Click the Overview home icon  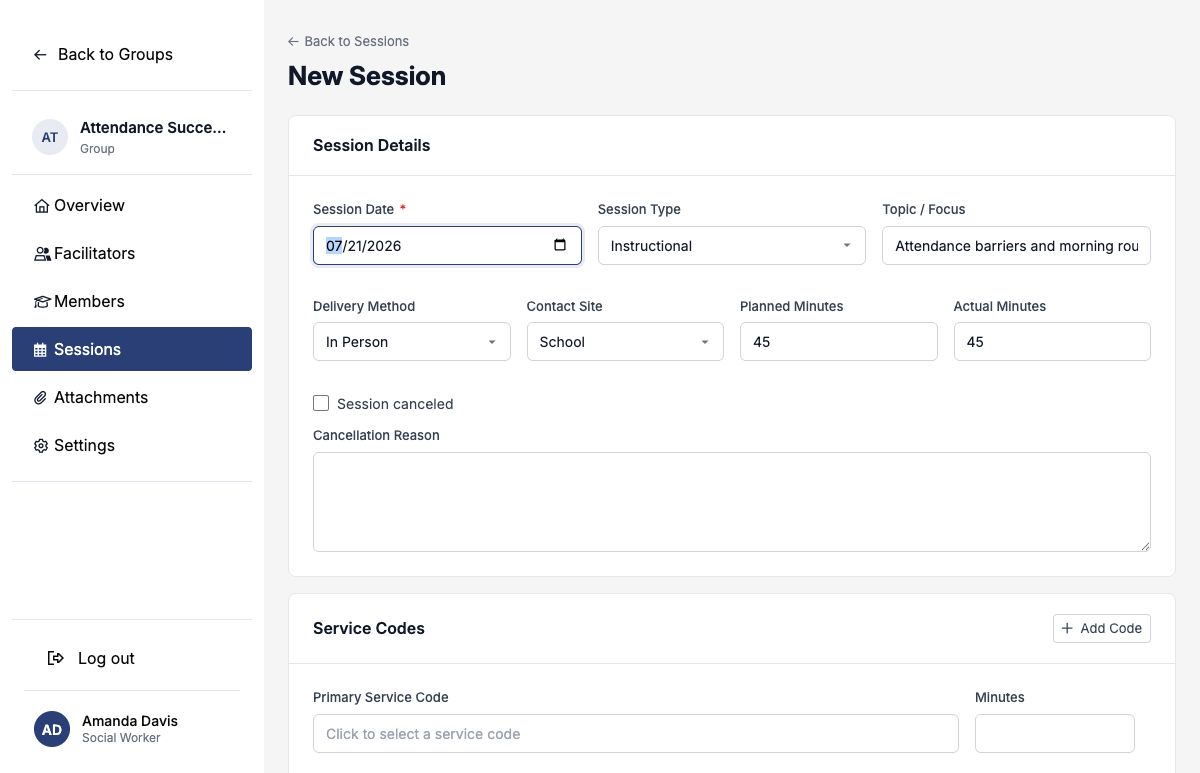click(x=42, y=206)
